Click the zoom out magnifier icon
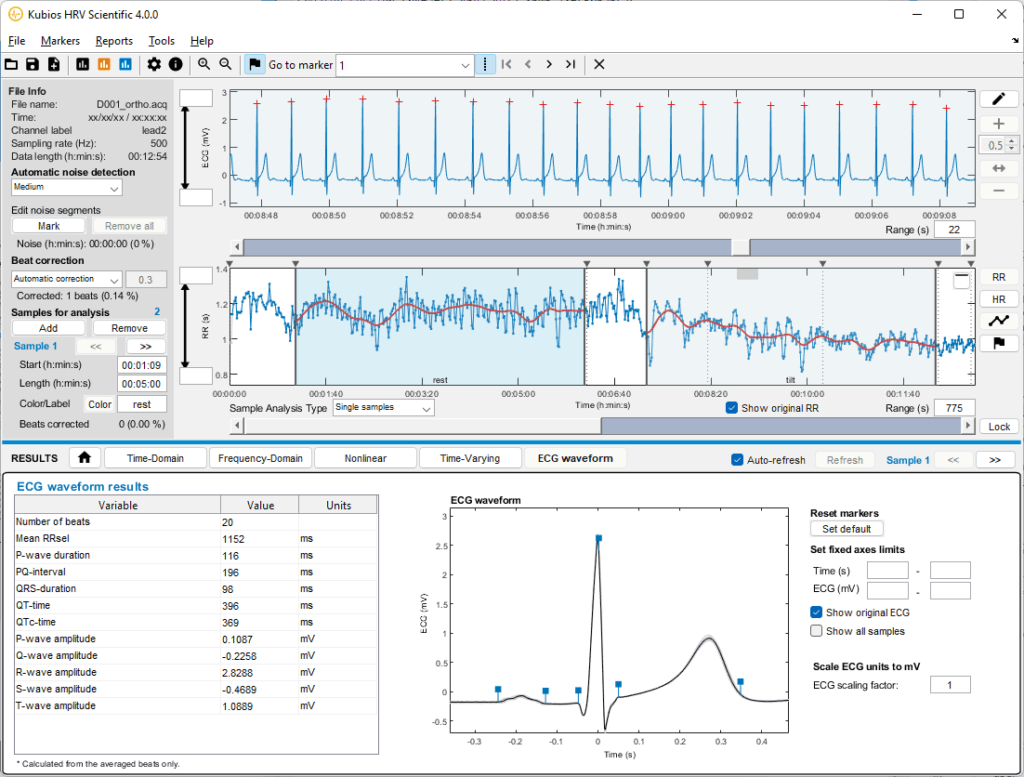Viewport: 1024px width, 777px height. tap(225, 64)
